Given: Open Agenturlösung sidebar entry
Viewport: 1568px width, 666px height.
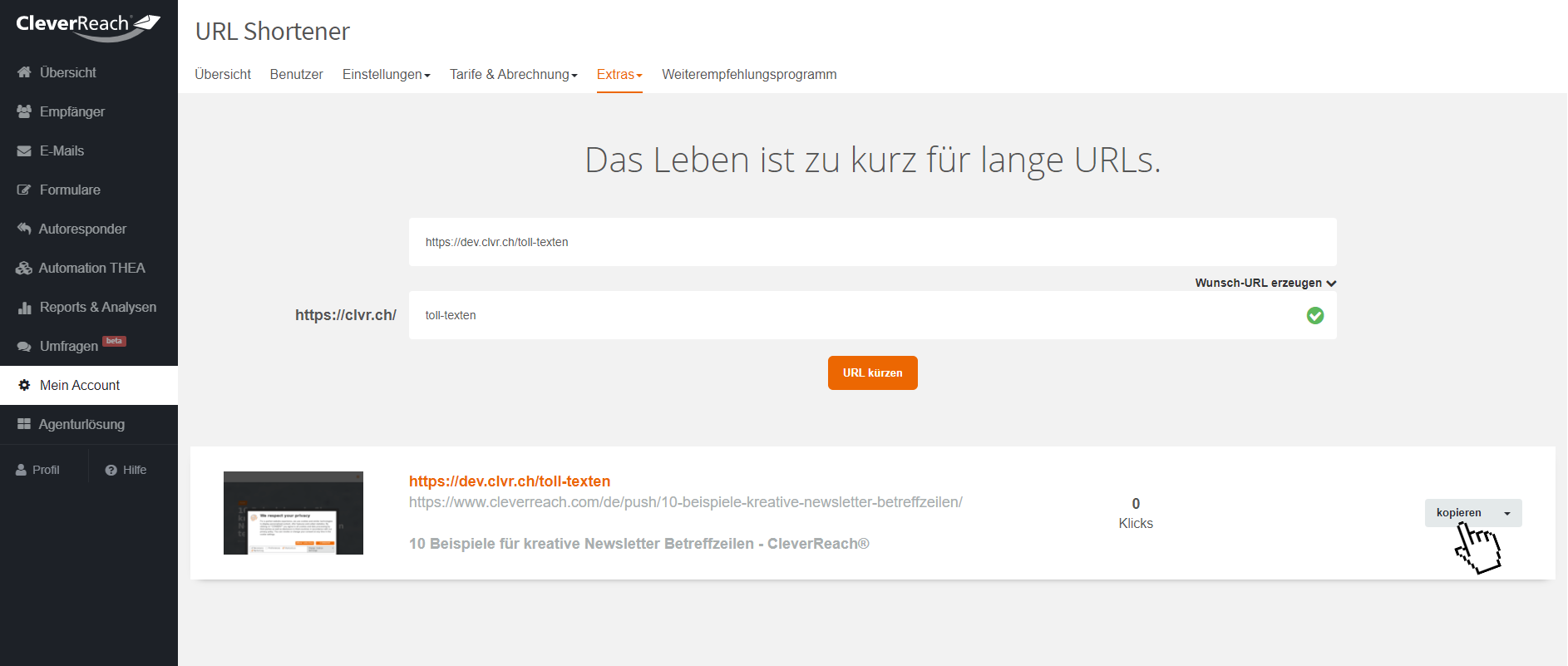Looking at the screenshot, I should click(89, 424).
